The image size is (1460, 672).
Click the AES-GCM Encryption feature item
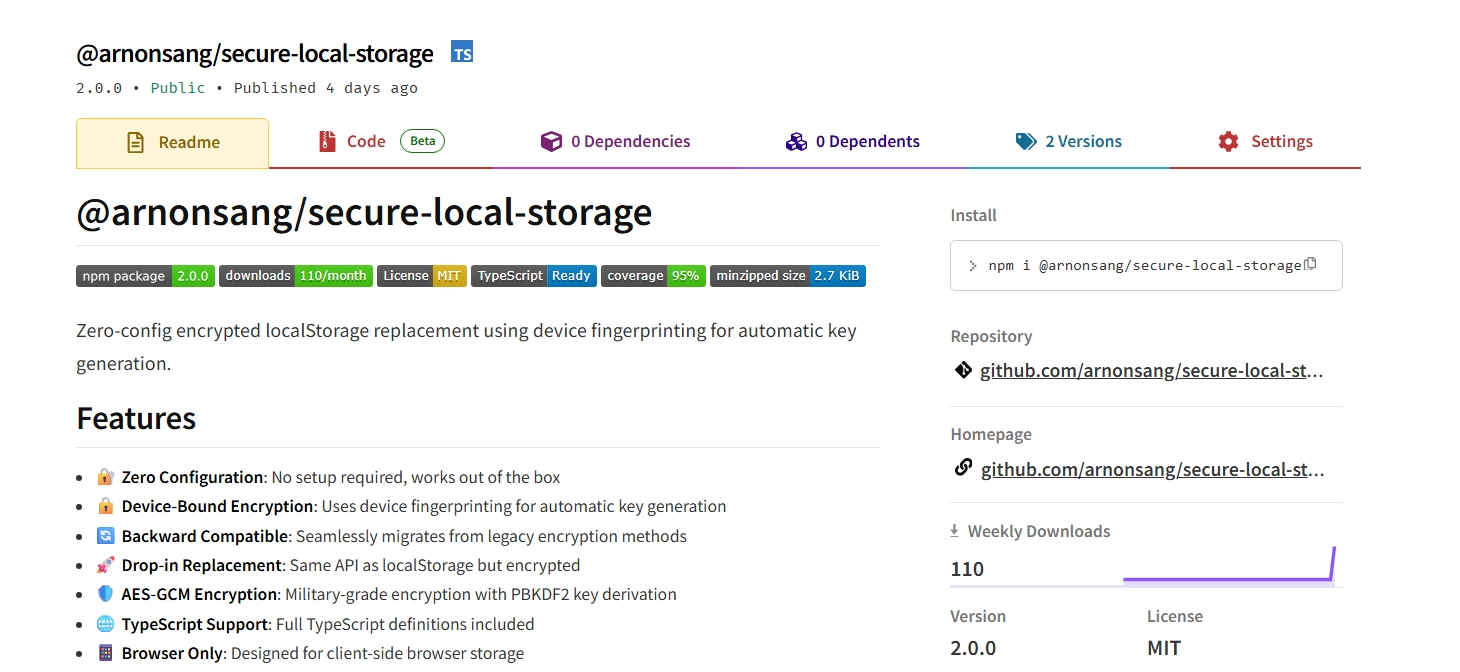click(386, 594)
